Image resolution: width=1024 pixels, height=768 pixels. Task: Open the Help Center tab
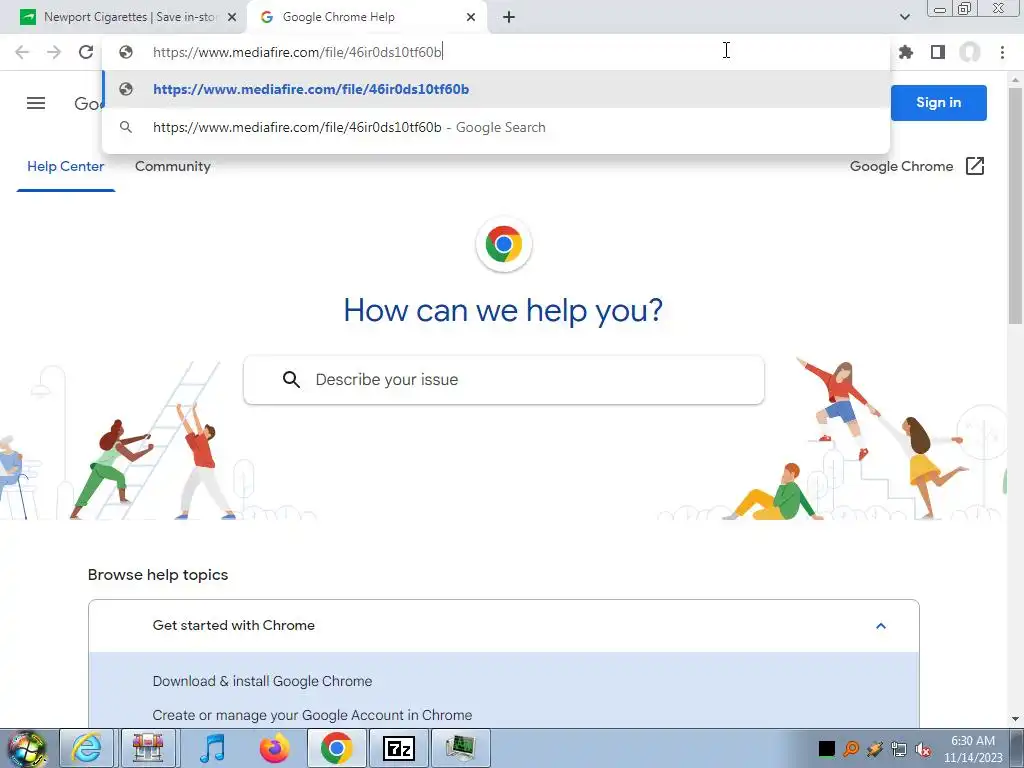point(65,167)
